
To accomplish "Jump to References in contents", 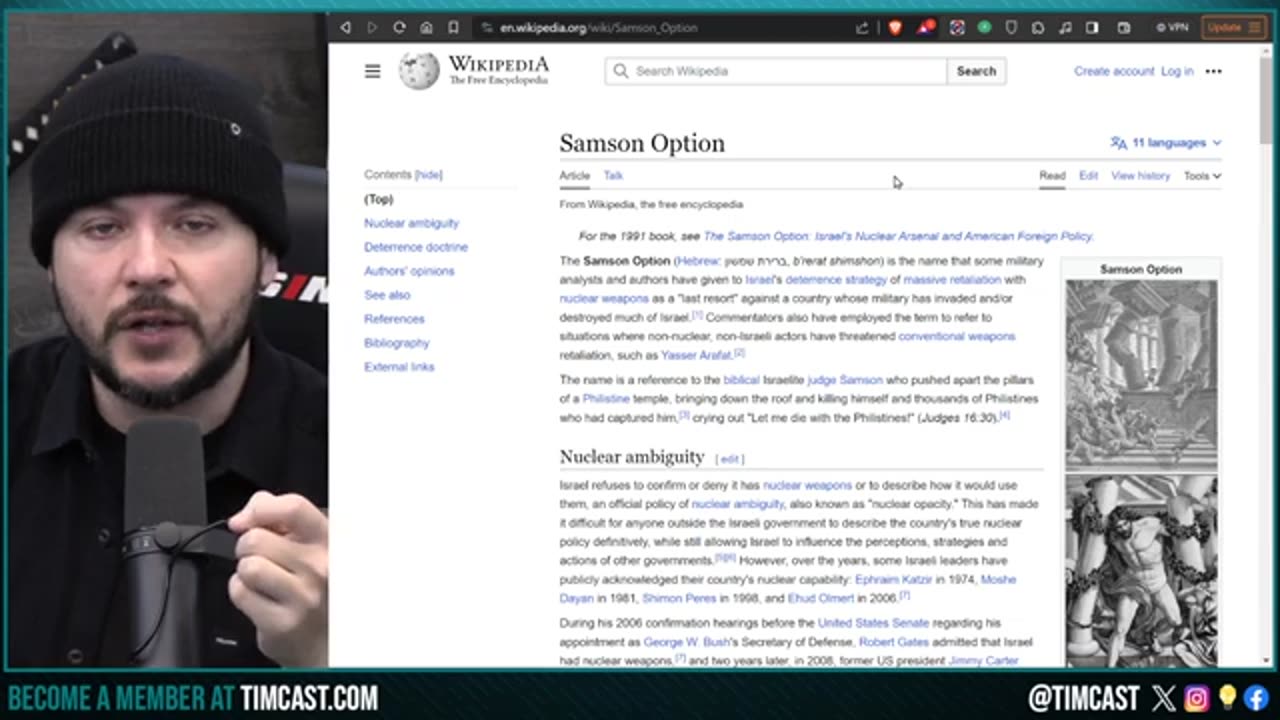I will [x=394, y=319].
